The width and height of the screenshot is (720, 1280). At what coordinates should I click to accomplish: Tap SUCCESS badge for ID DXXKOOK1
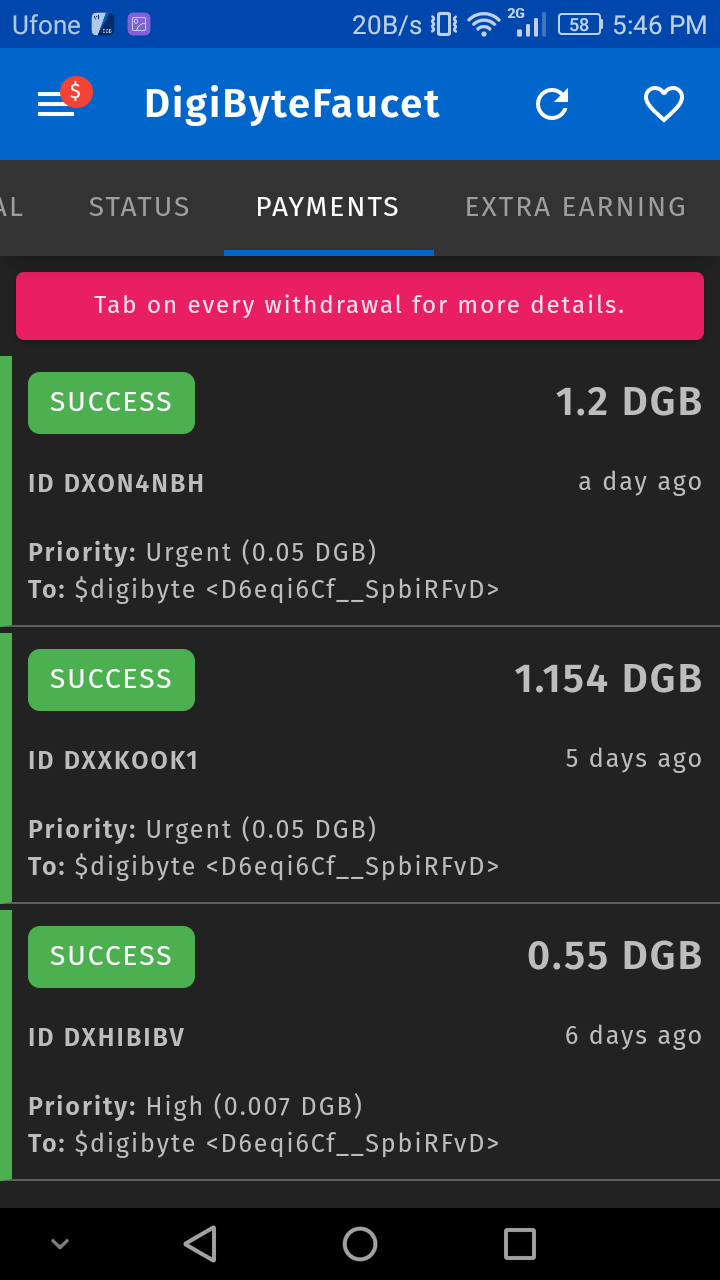[111, 680]
